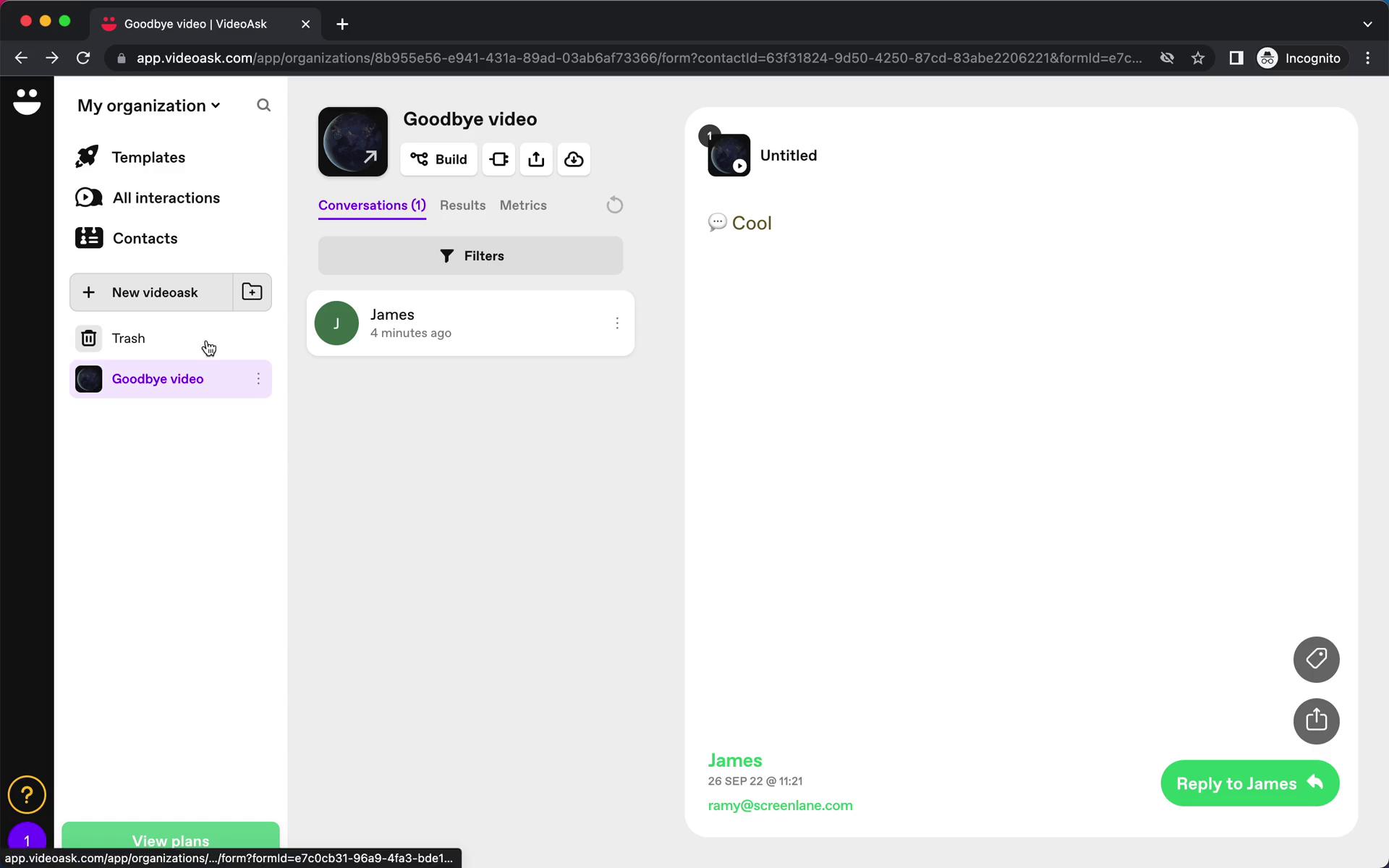The height and width of the screenshot is (868, 1389).
Task: Select the Conversations tab currently active
Action: [372, 205]
